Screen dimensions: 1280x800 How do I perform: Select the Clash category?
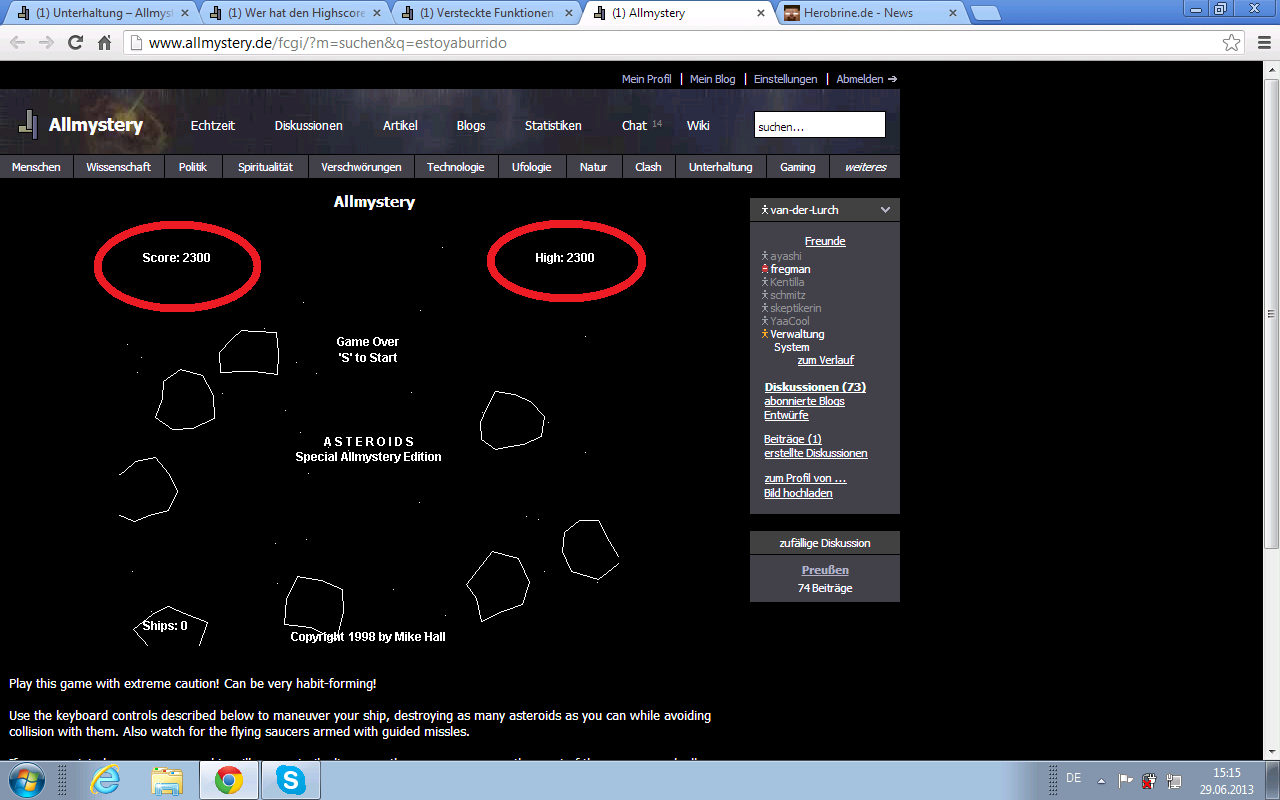648,167
